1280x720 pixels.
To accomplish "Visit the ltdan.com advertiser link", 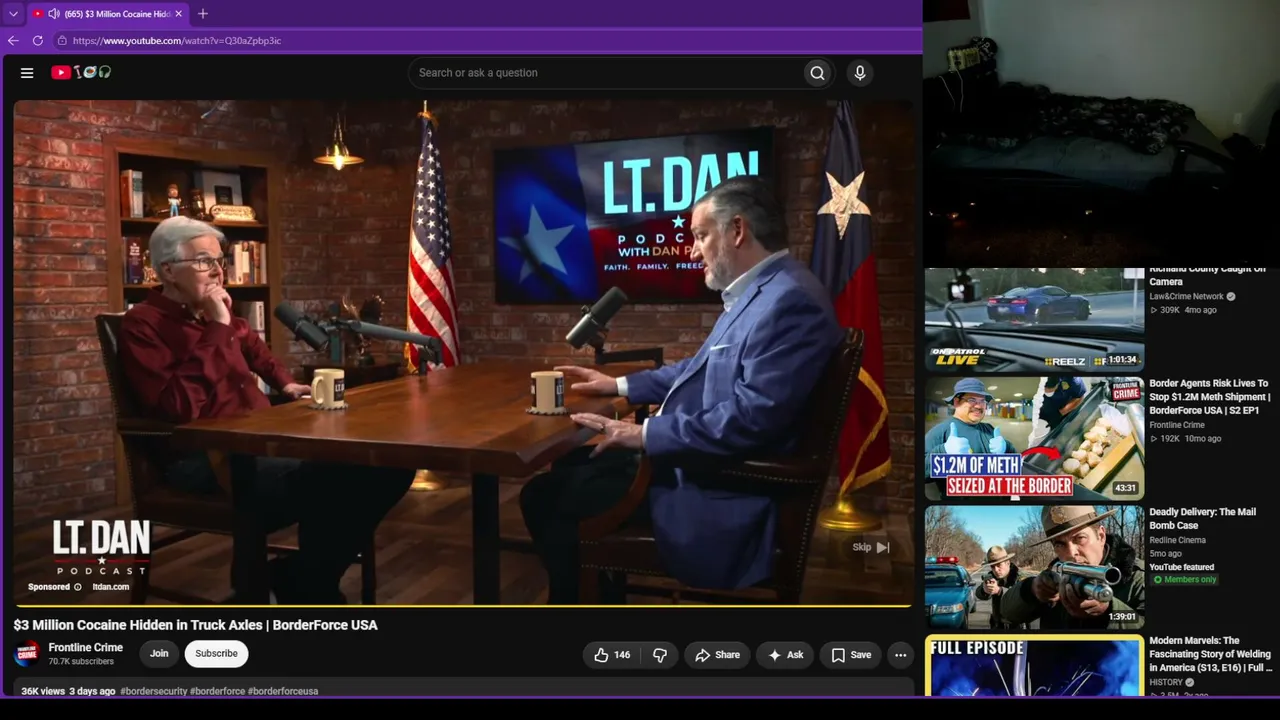I will [111, 587].
